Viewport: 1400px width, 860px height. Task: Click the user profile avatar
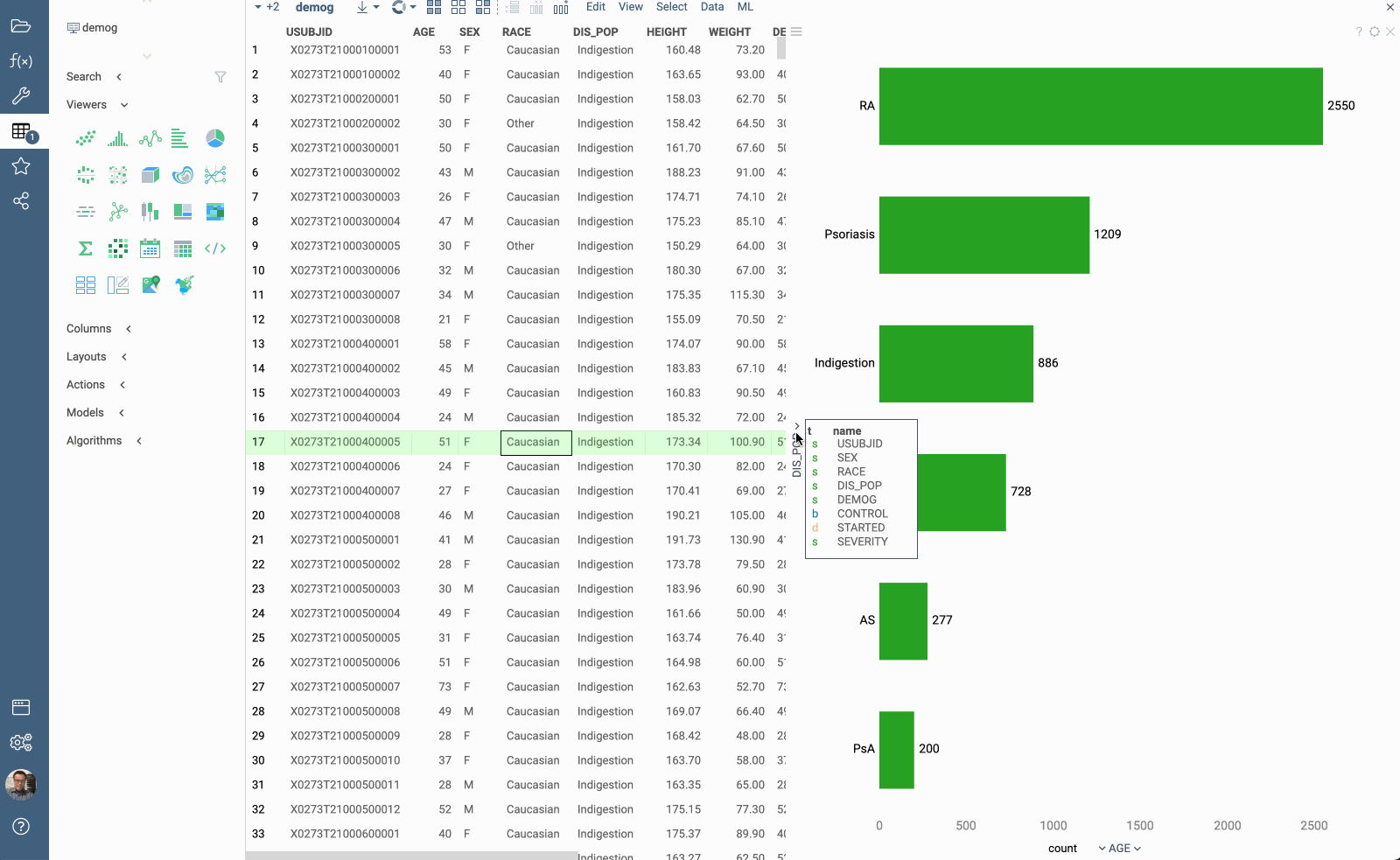click(21, 785)
